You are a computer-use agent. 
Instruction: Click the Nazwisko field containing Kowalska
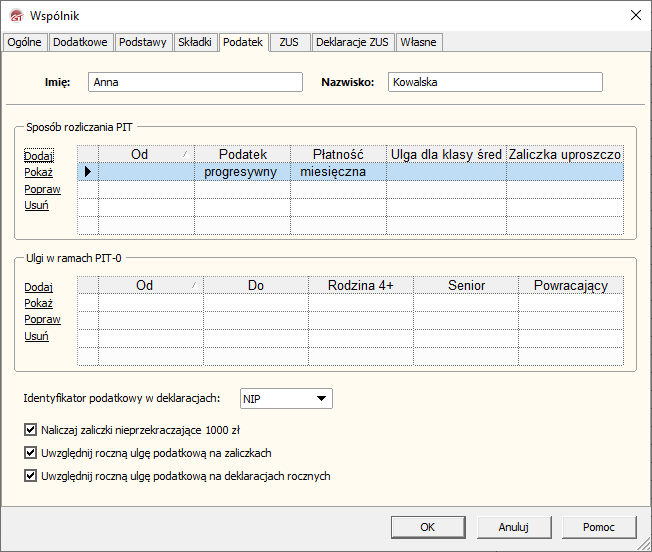(x=495, y=83)
